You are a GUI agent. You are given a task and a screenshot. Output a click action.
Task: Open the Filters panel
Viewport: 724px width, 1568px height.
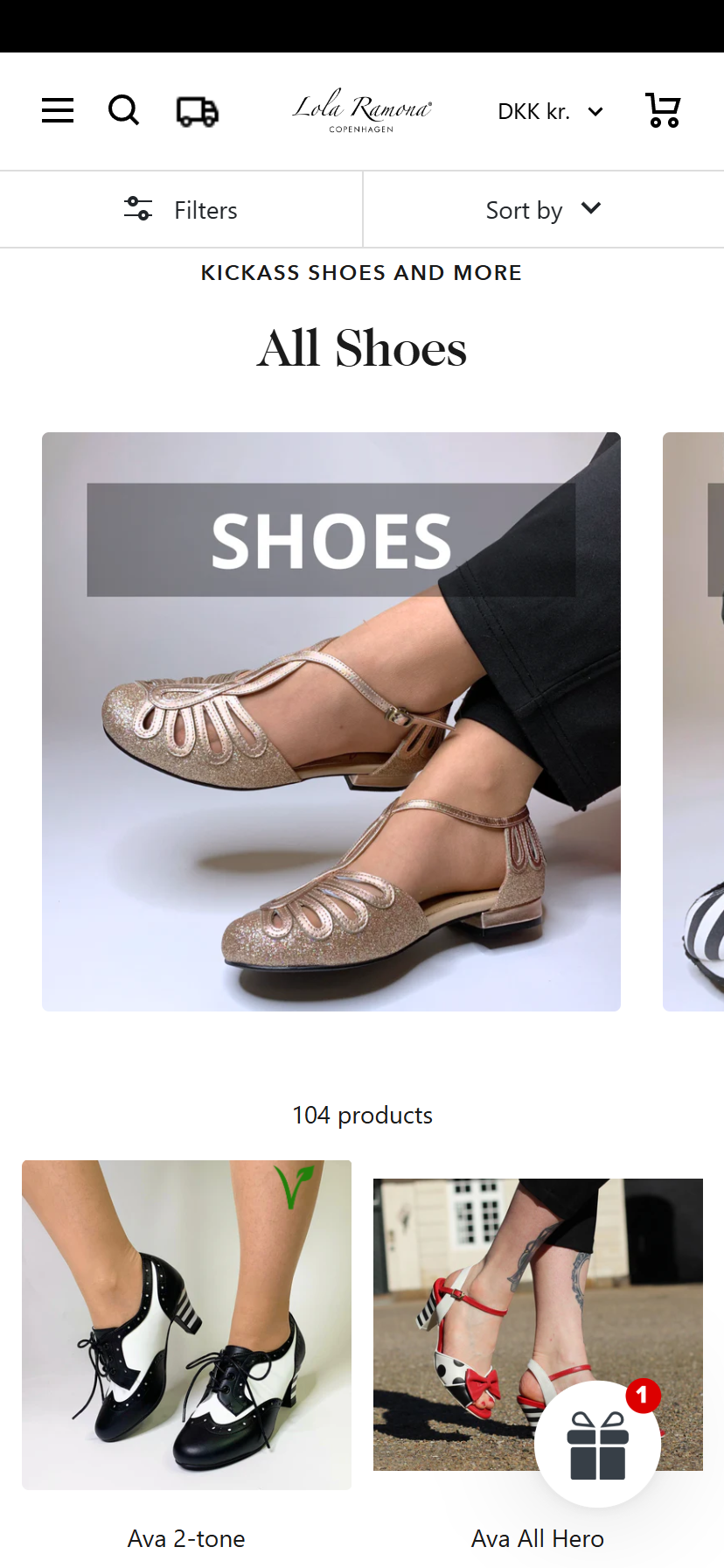pyautogui.click(x=181, y=210)
